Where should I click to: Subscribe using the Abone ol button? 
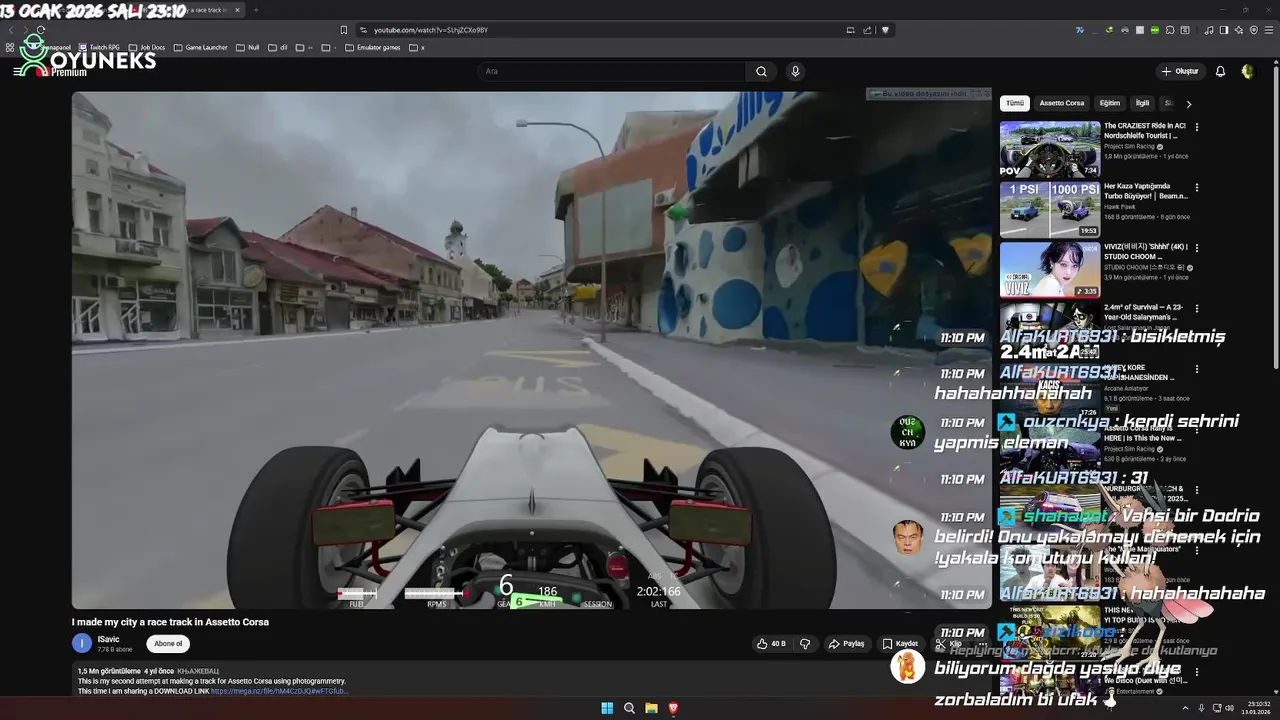168,644
